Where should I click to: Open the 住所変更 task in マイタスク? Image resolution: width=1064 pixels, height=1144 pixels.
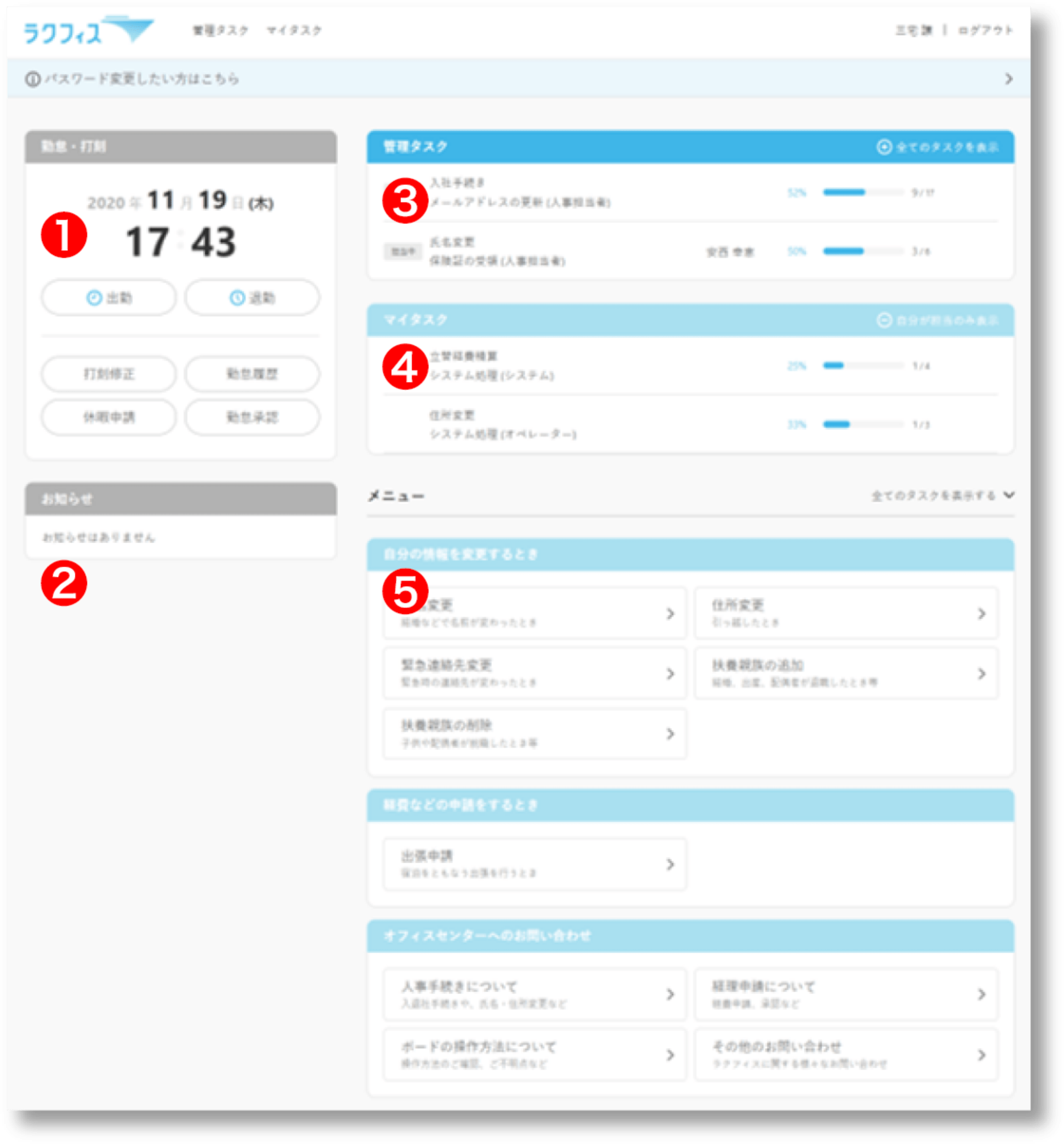[690, 424]
